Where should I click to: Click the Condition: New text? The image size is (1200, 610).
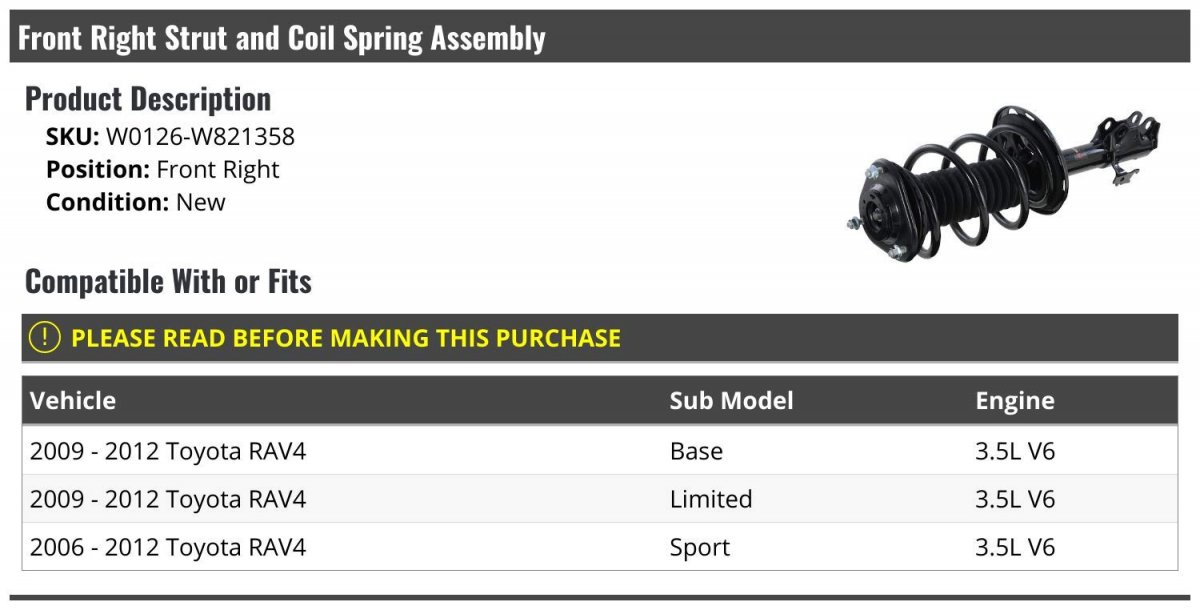(x=136, y=202)
